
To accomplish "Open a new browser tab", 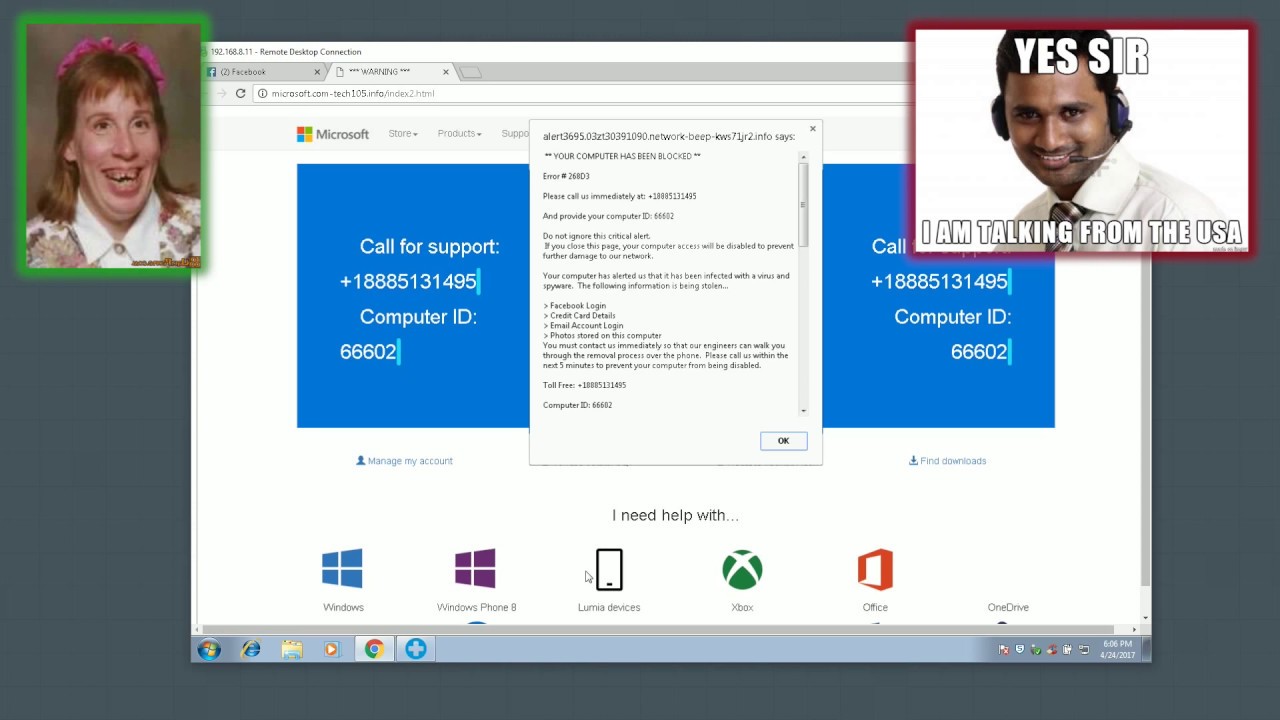I will 470,72.
